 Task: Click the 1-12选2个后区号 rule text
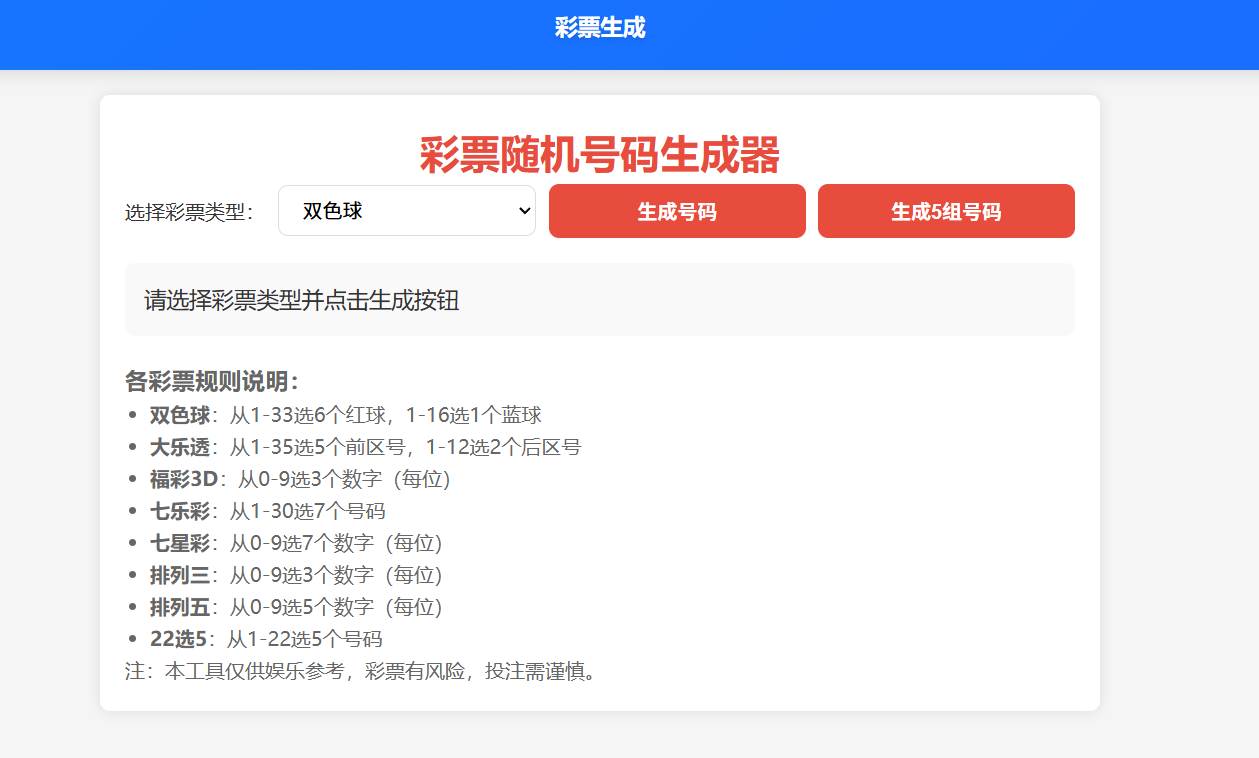coord(503,447)
